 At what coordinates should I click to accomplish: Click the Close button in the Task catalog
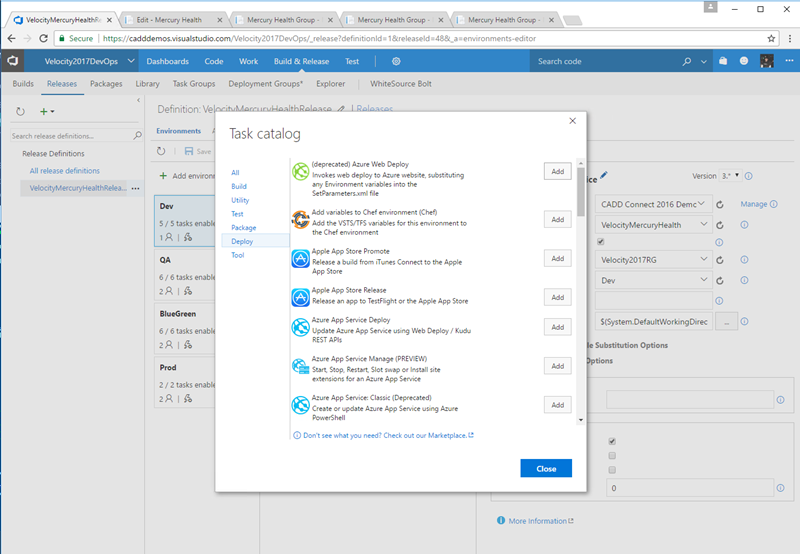(546, 468)
